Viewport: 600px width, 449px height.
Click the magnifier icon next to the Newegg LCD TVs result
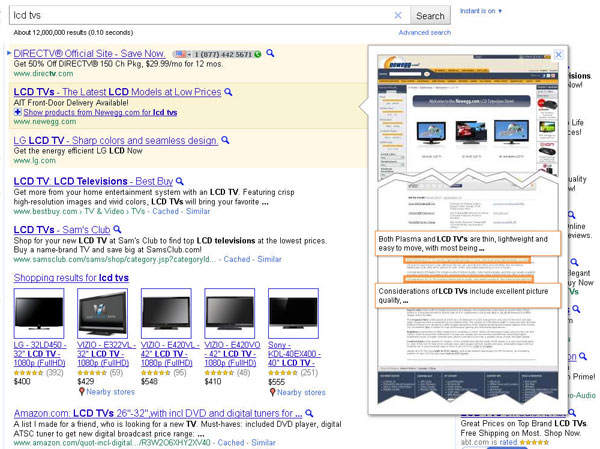pos(228,92)
